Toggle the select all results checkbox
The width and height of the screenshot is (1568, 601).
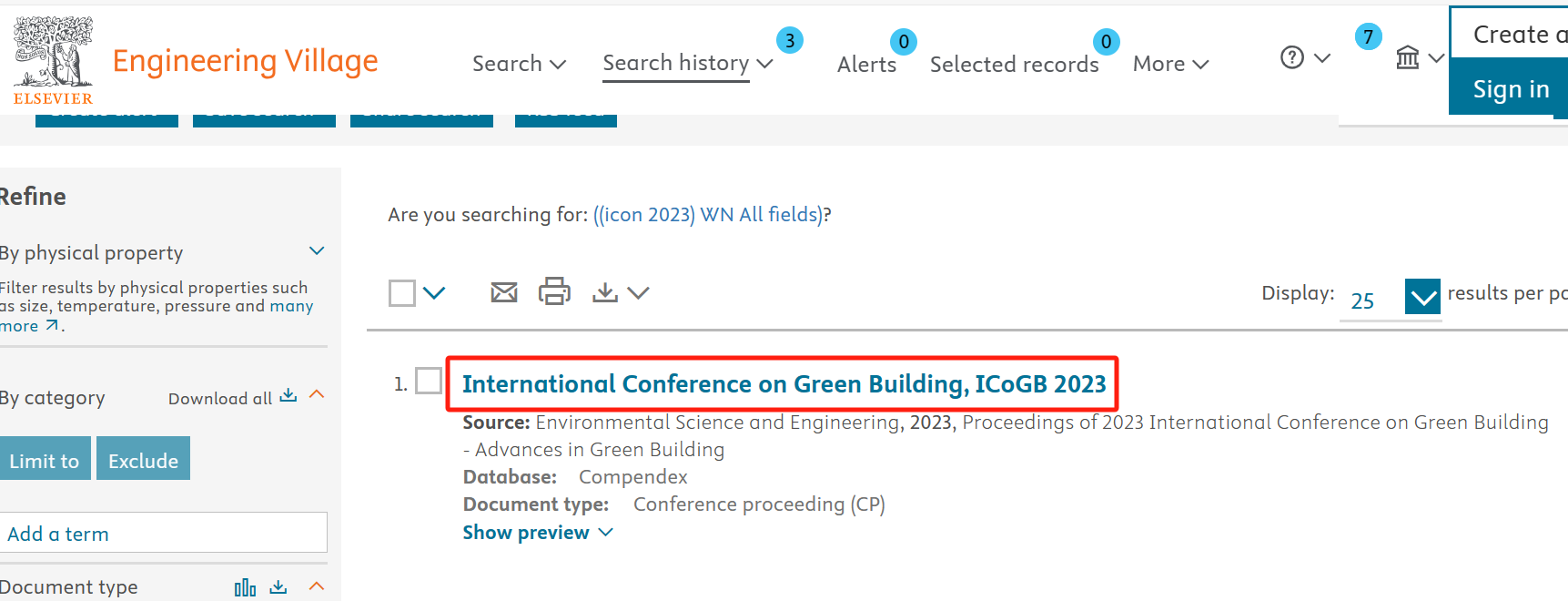coord(402,293)
